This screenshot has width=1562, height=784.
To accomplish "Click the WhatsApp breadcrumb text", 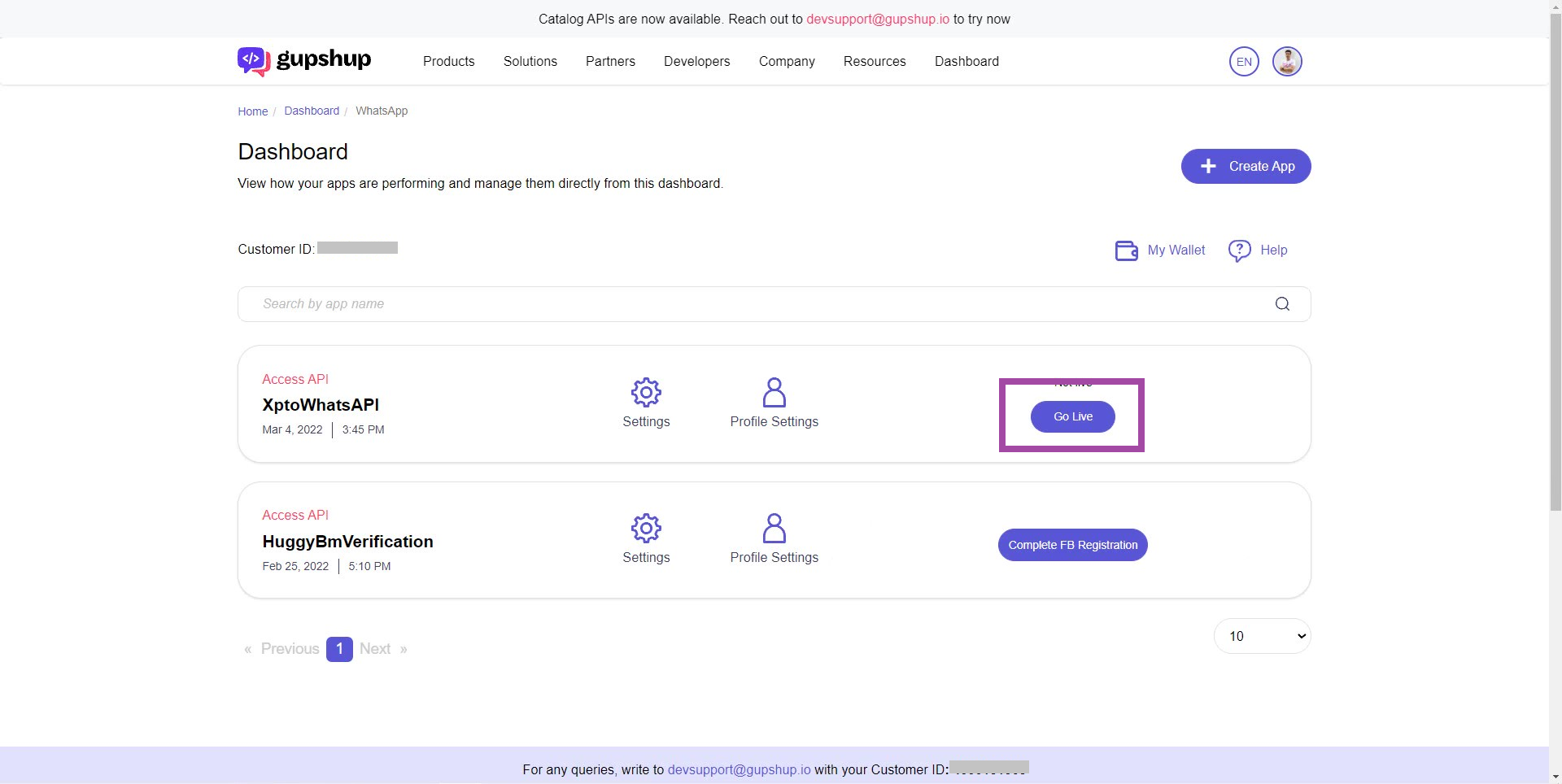I will [382, 111].
